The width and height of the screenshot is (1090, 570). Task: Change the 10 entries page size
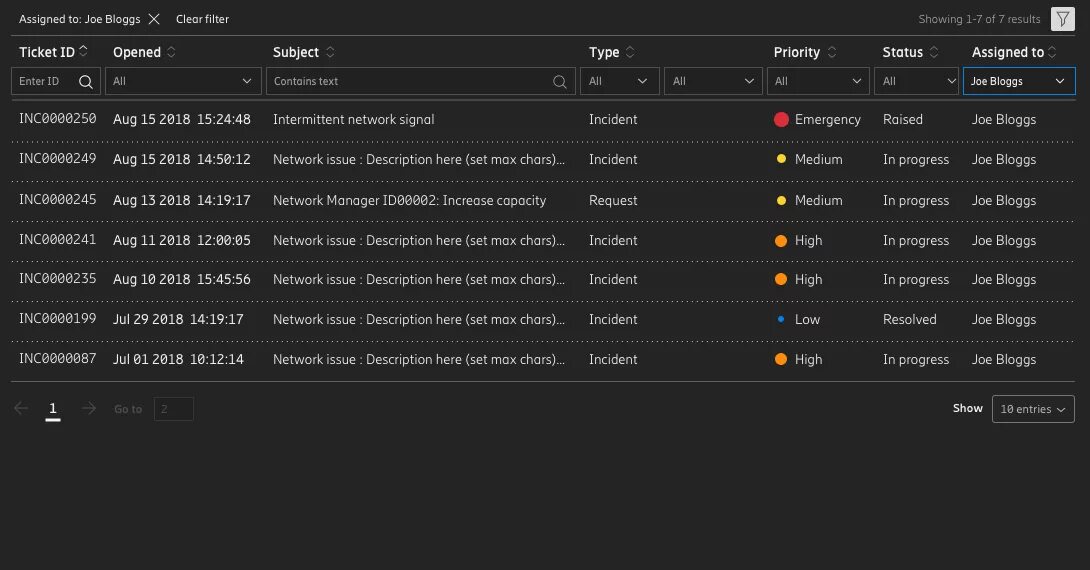point(1033,409)
